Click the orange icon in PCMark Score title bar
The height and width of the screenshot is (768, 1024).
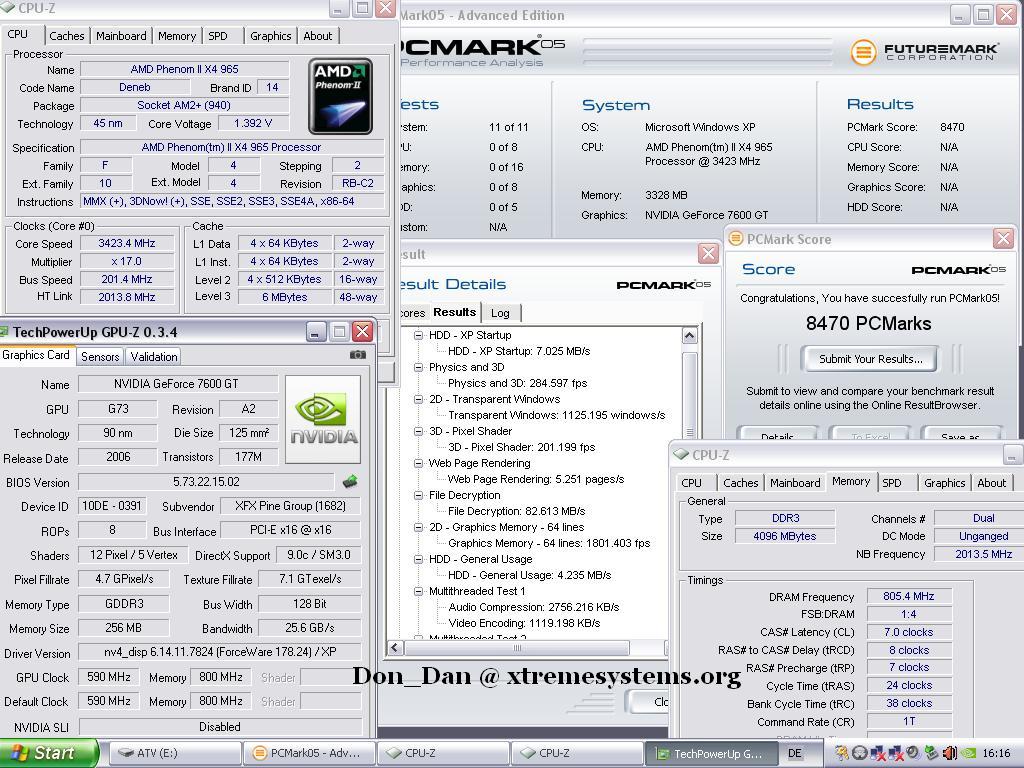coord(736,239)
